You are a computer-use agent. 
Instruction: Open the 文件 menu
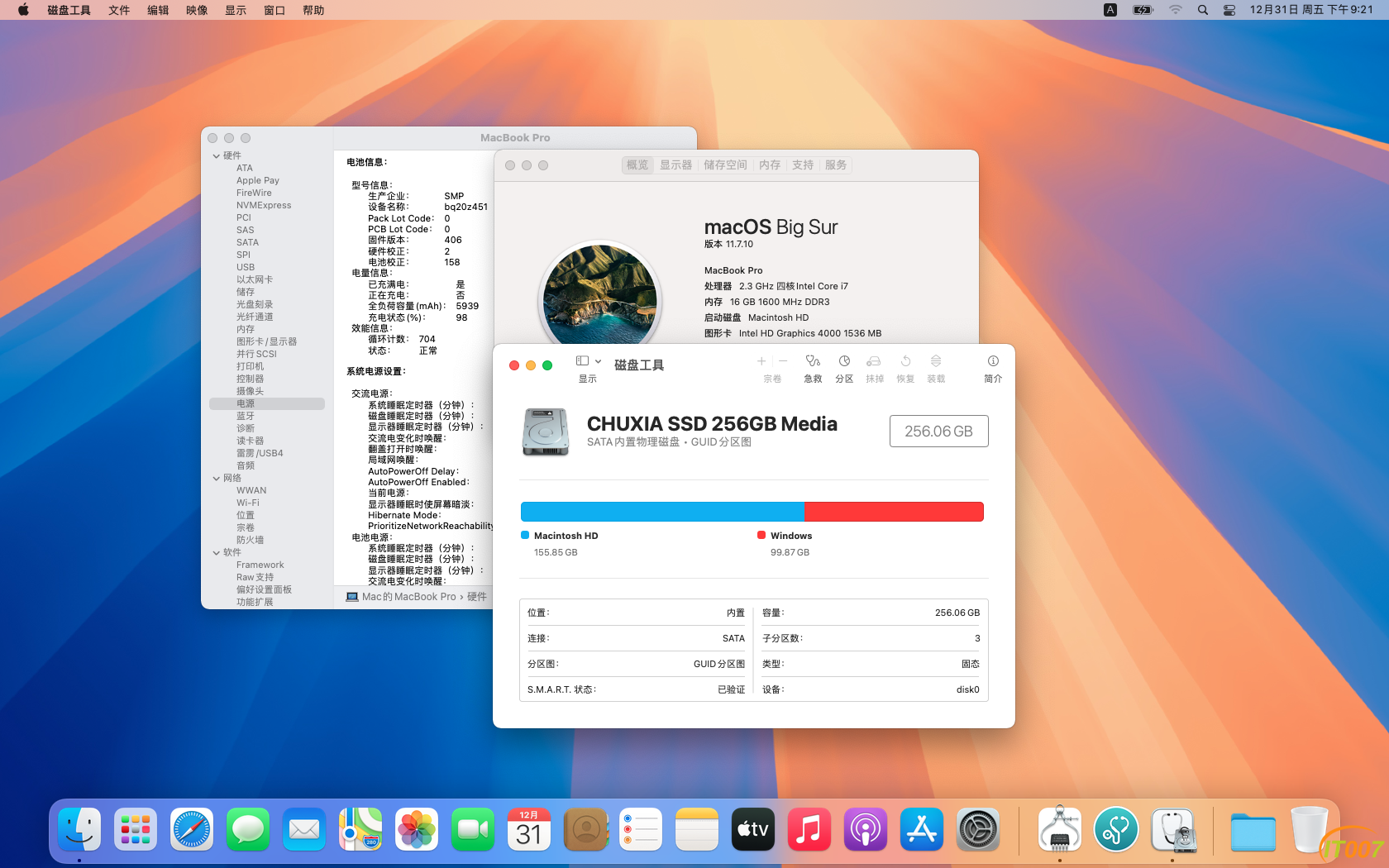[x=119, y=10]
